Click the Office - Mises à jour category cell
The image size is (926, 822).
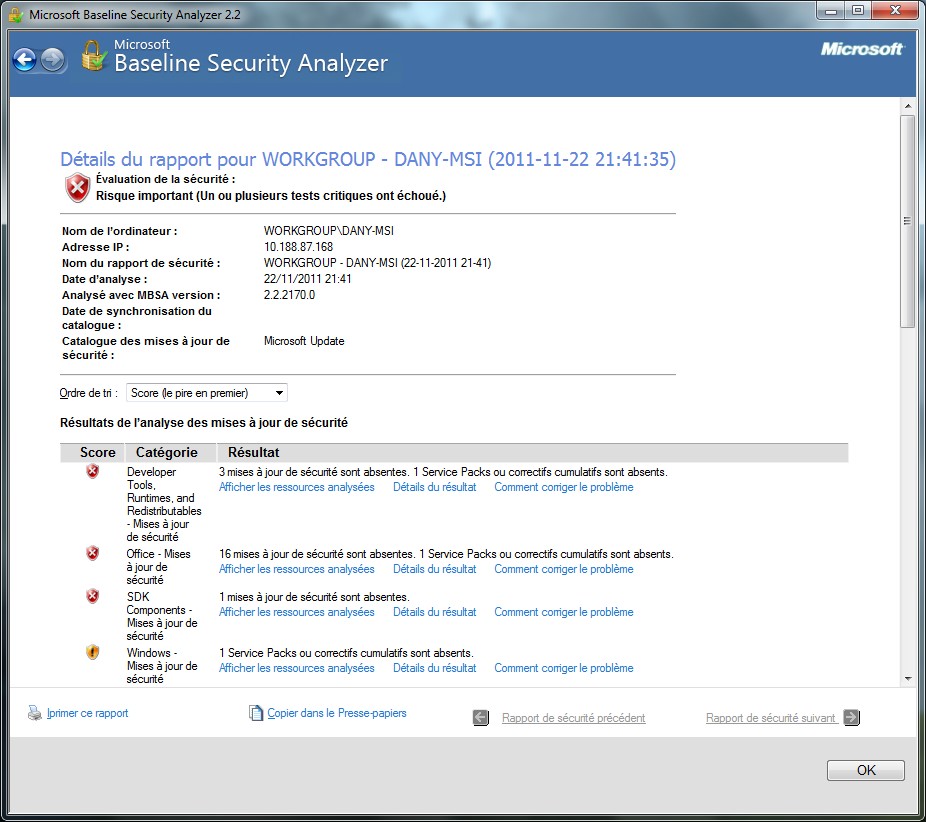tap(158, 567)
